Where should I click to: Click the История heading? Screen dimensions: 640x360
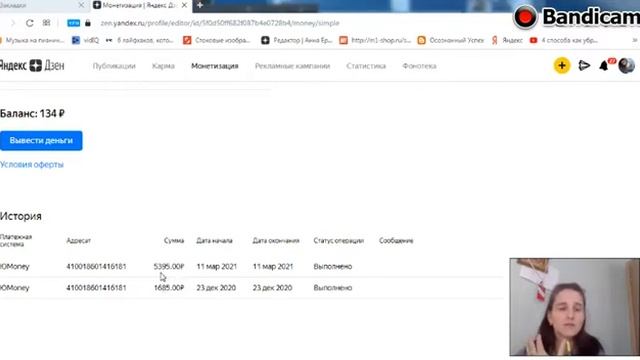21,216
